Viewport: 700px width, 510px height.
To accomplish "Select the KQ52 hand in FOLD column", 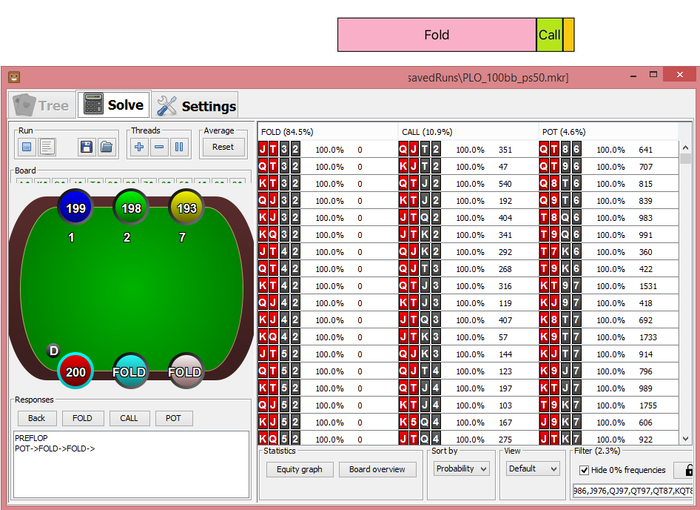I will click(x=327, y=439).
